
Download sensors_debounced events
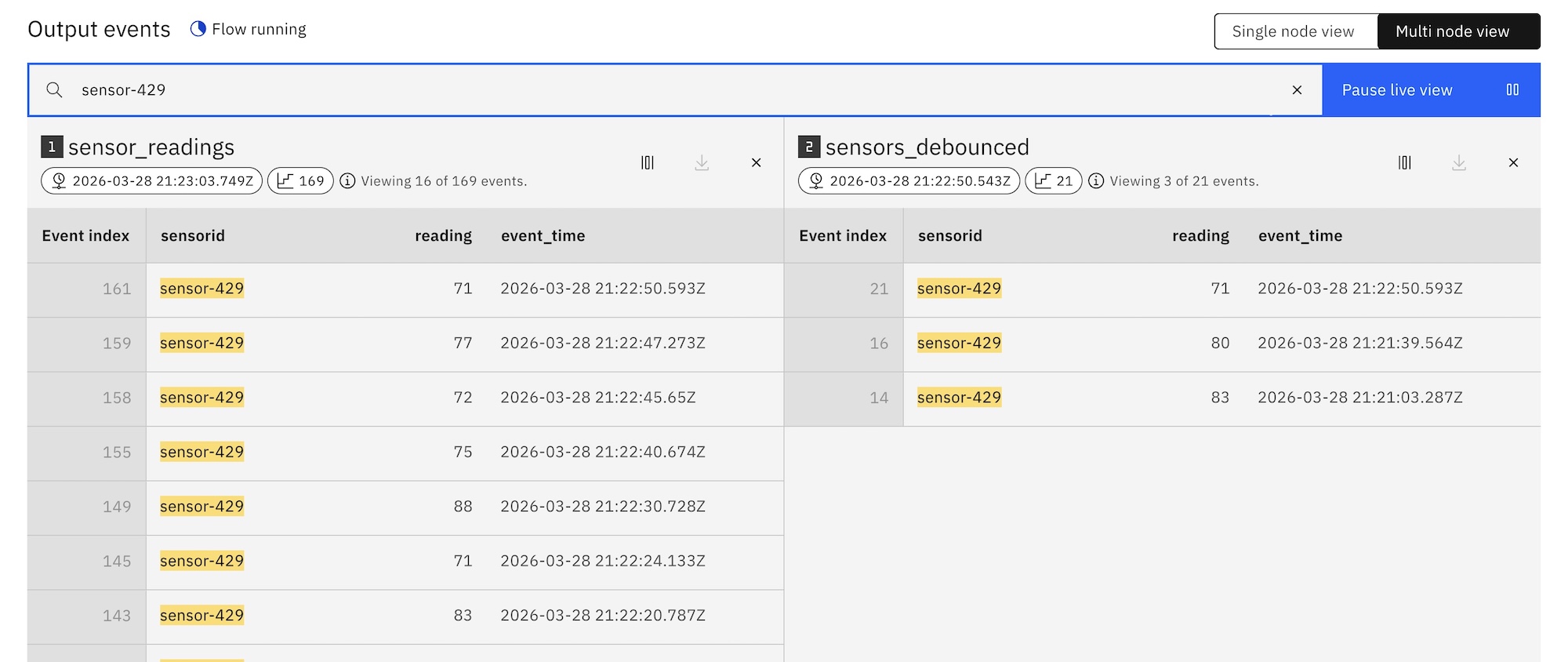point(1458,162)
